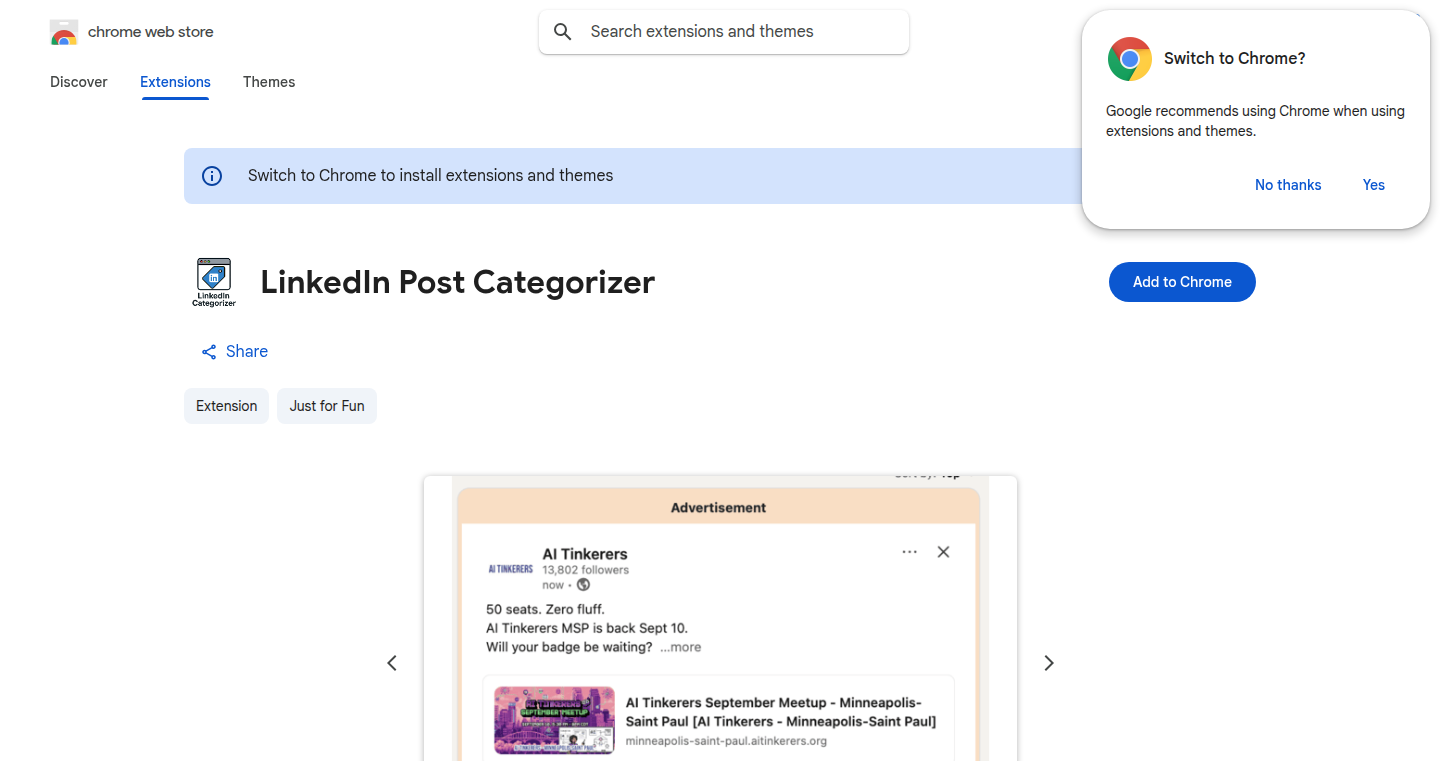The width and height of the screenshot is (1440, 761).
Task: Click the 'Advertisement' label header
Action: click(718, 508)
